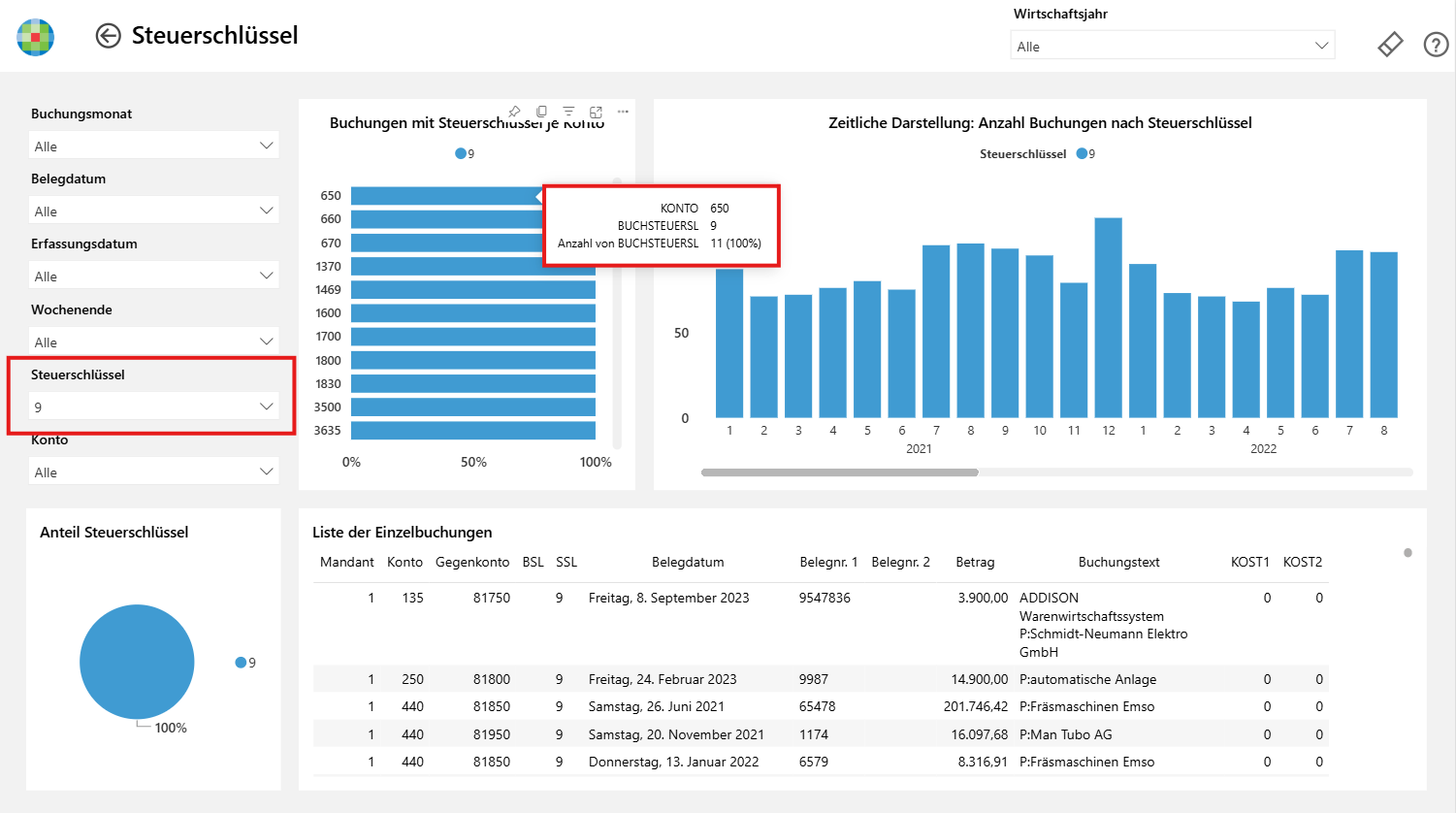This screenshot has height=813, width=1456.
Task: Open the Steuerschlüssel slicer showing 9
Action: [x=154, y=406]
